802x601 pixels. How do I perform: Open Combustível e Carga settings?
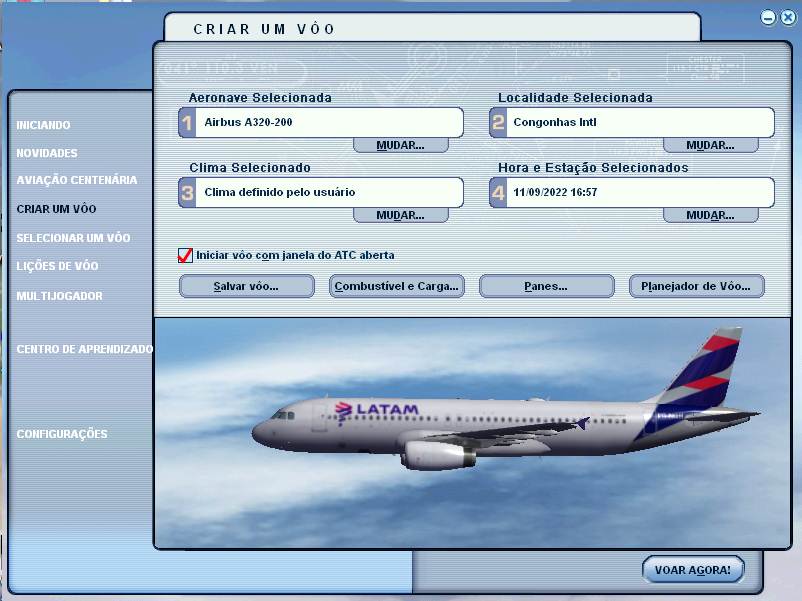[396, 286]
